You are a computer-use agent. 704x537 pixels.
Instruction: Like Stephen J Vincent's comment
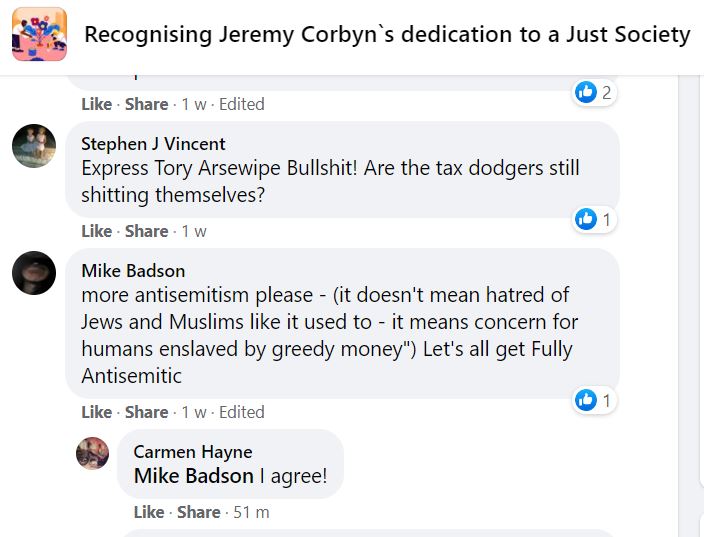[96, 231]
